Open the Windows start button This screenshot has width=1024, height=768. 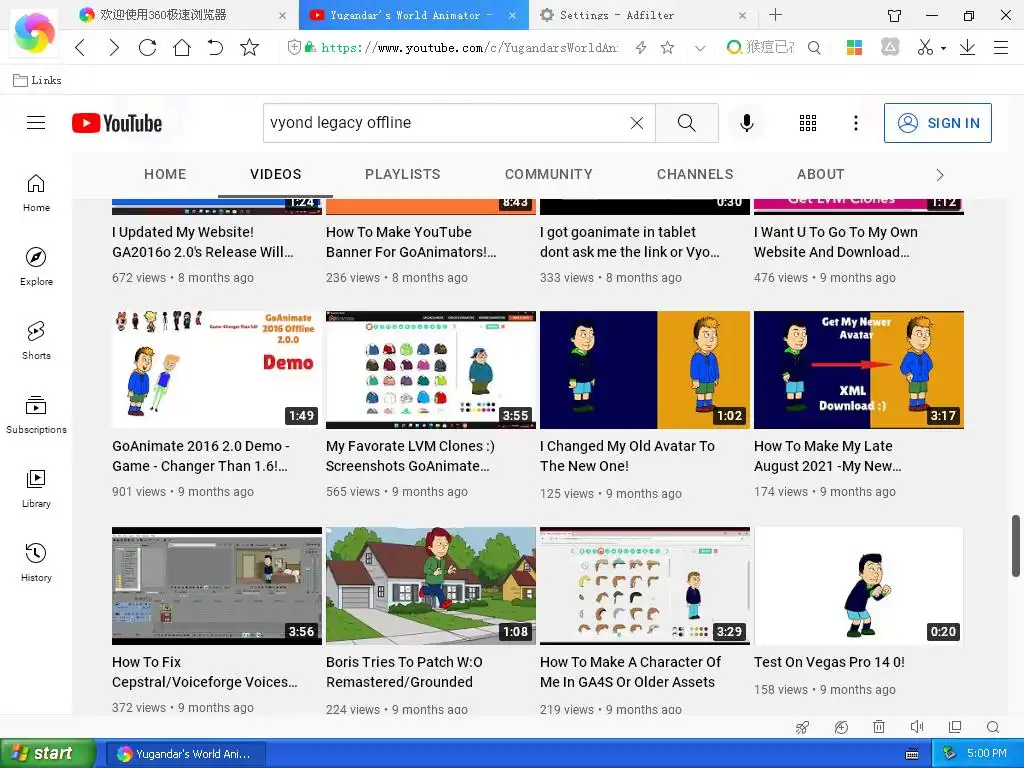point(48,754)
